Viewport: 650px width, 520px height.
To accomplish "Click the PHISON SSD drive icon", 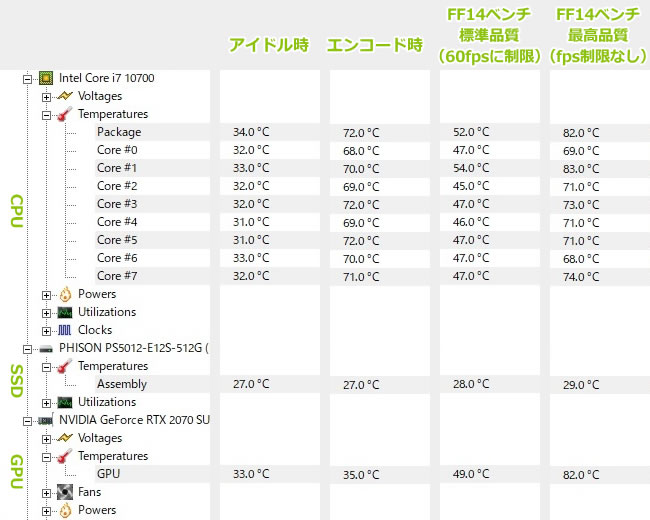I will (46, 349).
